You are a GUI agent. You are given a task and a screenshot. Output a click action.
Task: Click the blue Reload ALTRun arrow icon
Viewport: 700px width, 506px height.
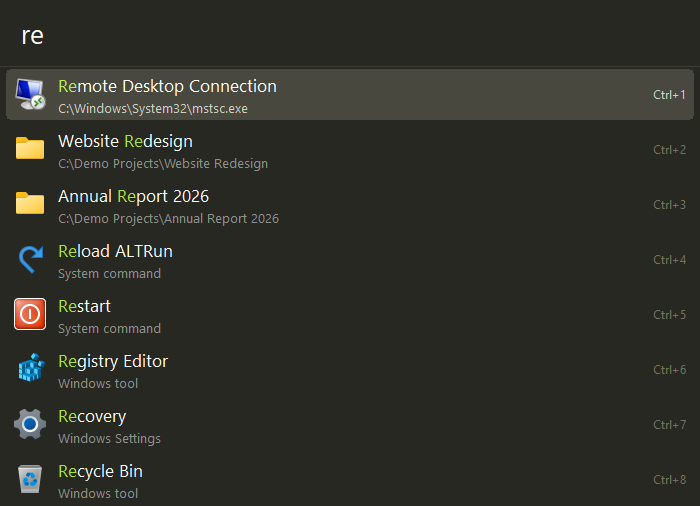click(30, 259)
